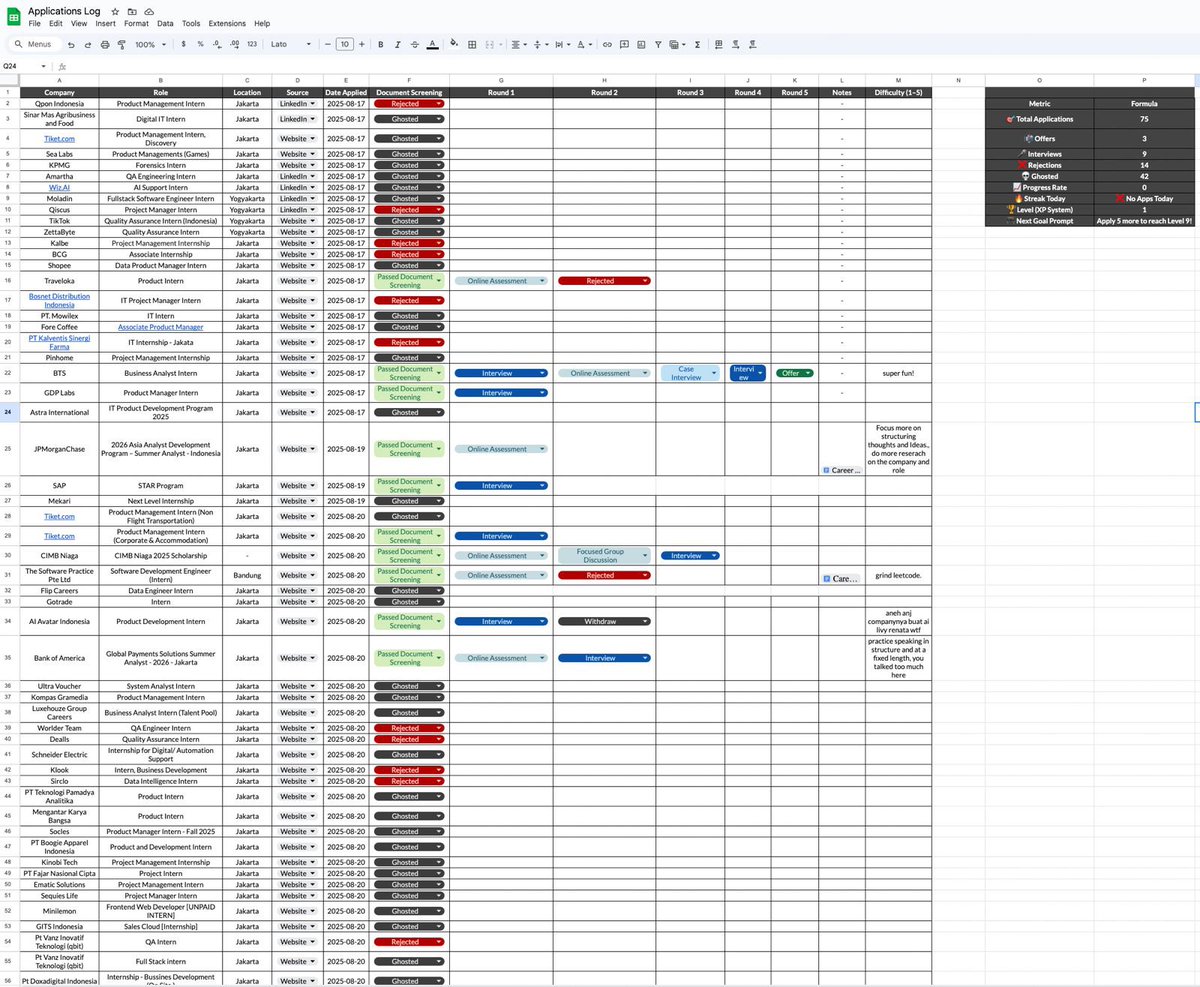Screen dimensions: 1200x987
Task: Toggle italic formatting
Action: click(398, 45)
